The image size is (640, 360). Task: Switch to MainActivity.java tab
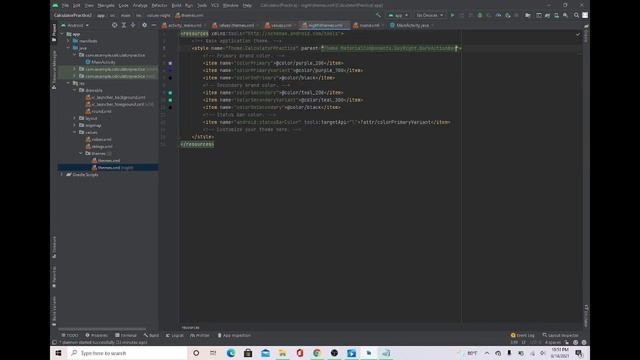coord(411,25)
